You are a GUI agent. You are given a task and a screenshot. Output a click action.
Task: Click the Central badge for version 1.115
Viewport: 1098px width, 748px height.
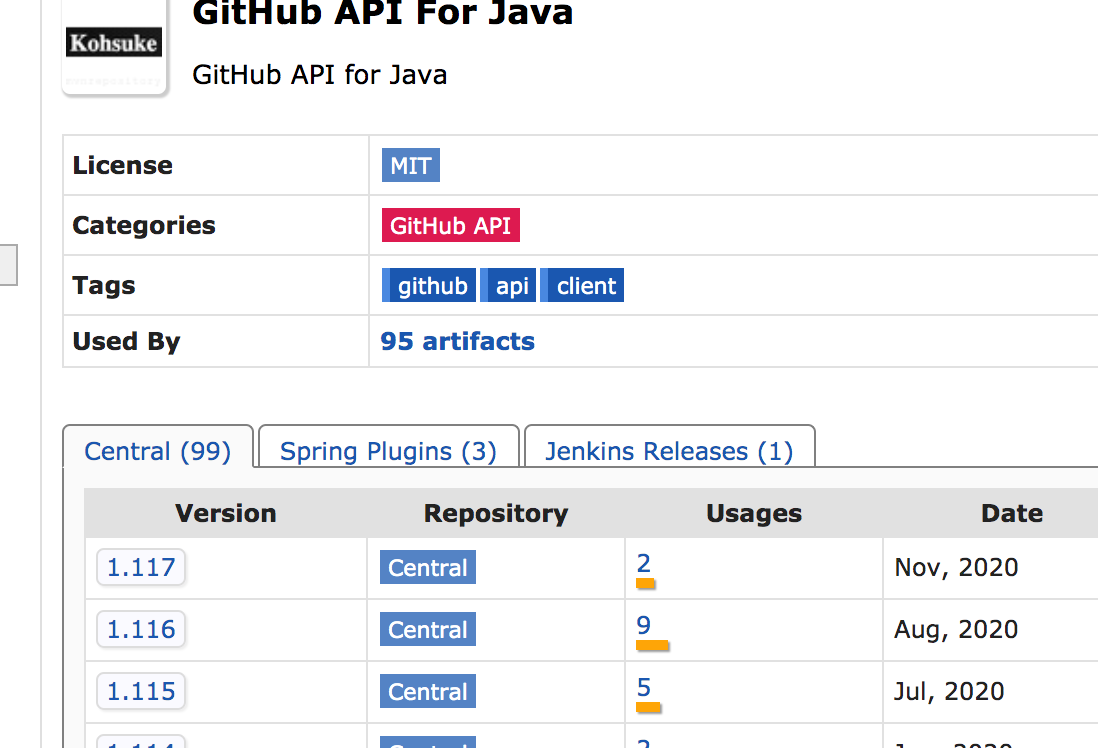coord(428,692)
